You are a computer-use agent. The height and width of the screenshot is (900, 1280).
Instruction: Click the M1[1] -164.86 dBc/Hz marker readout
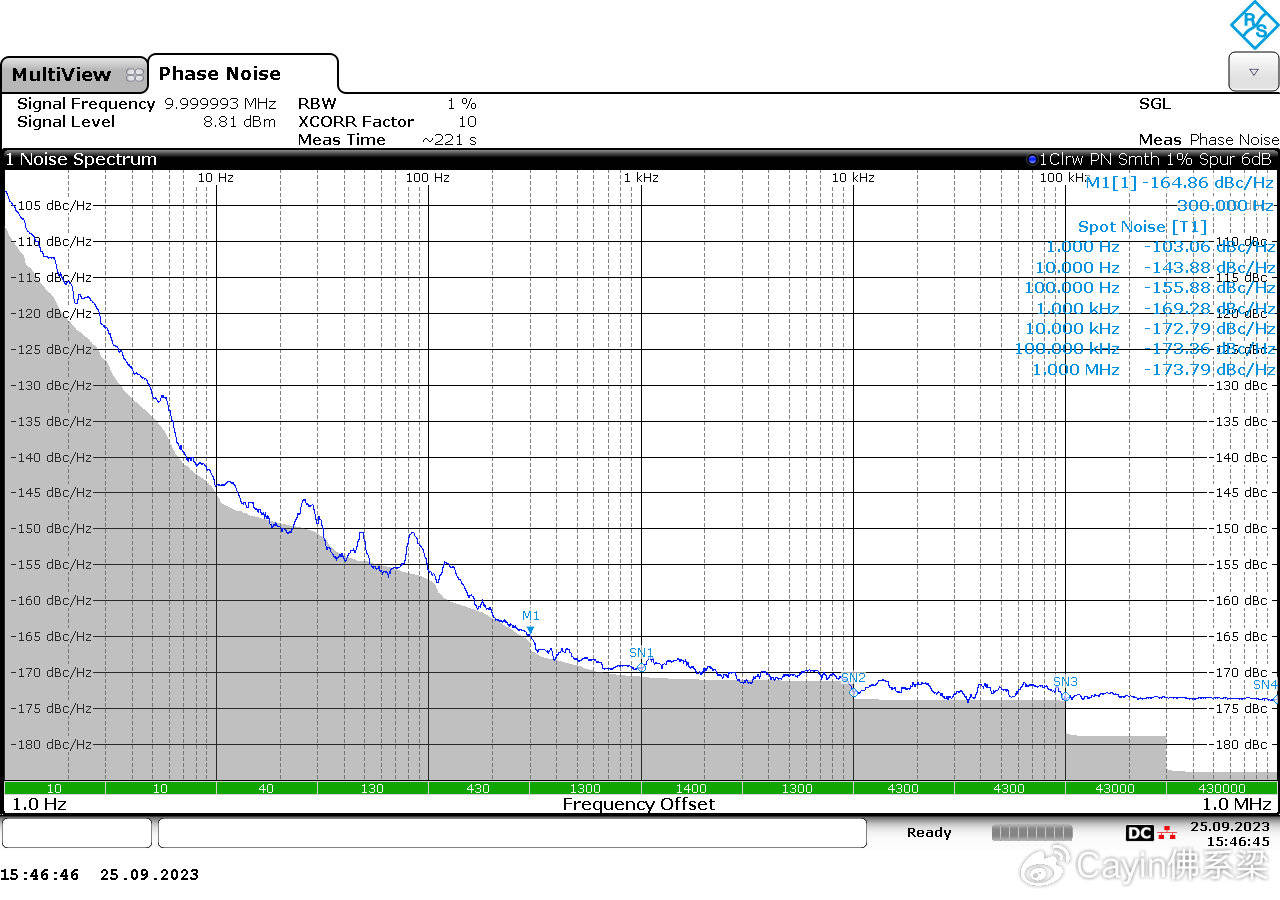(x=1180, y=183)
